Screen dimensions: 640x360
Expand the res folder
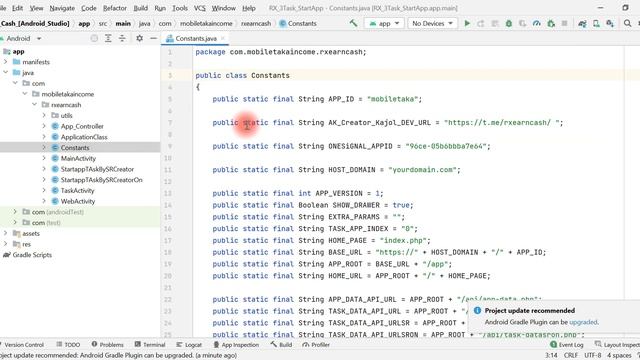(6, 244)
